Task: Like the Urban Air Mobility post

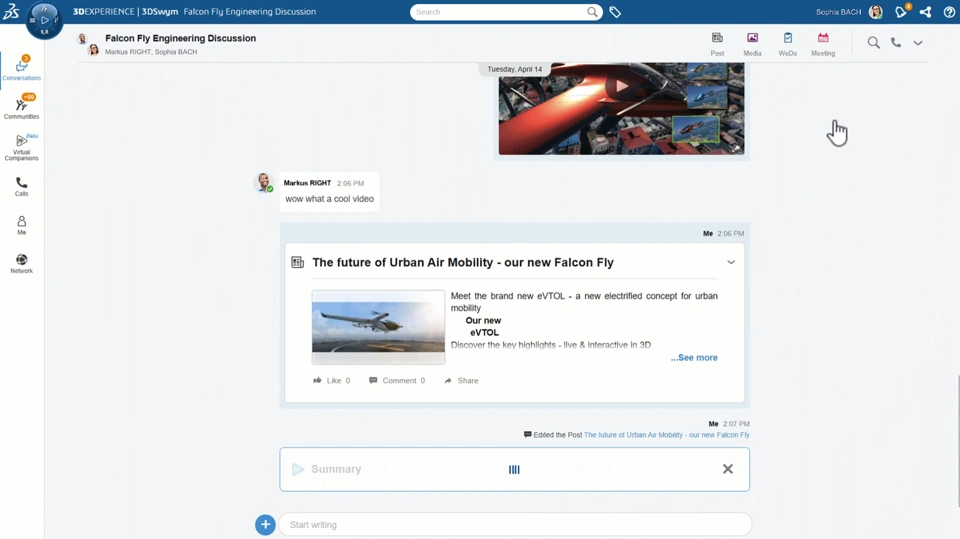Action: pos(332,380)
